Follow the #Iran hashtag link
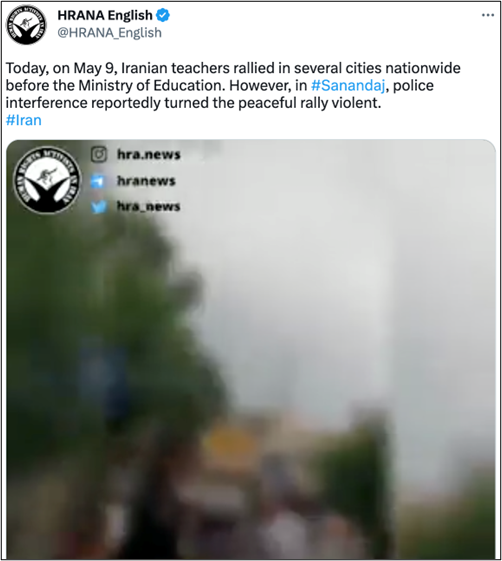The image size is (502, 561). click(x=24, y=120)
